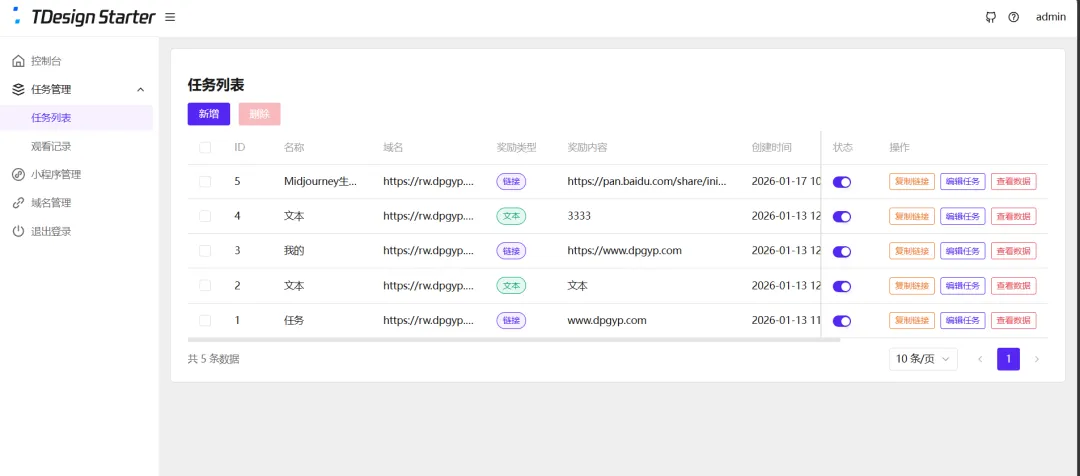1080x476 pixels.
Task: Check the select-all checkbox in table header
Action: [205, 147]
